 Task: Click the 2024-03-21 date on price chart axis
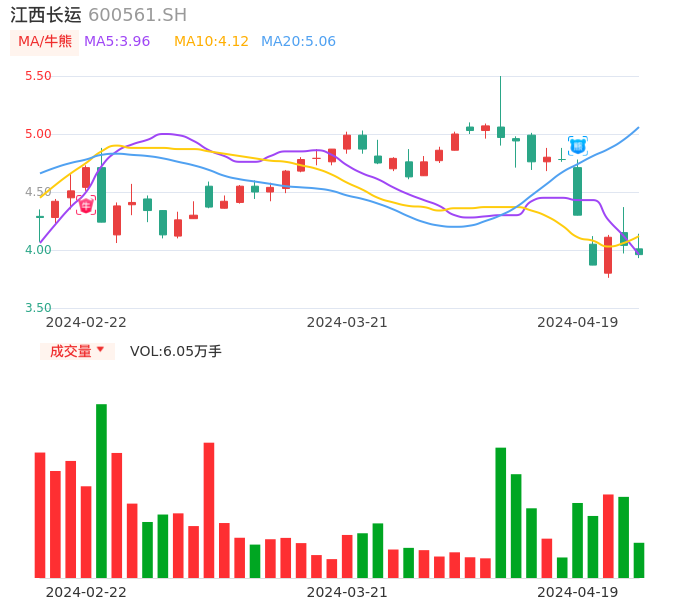coord(347,322)
